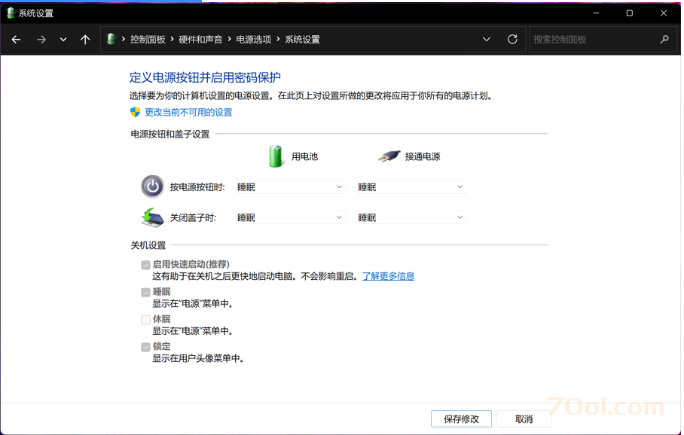Click the plug icon for 接通电源
The image size is (684, 435).
click(x=389, y=156)
